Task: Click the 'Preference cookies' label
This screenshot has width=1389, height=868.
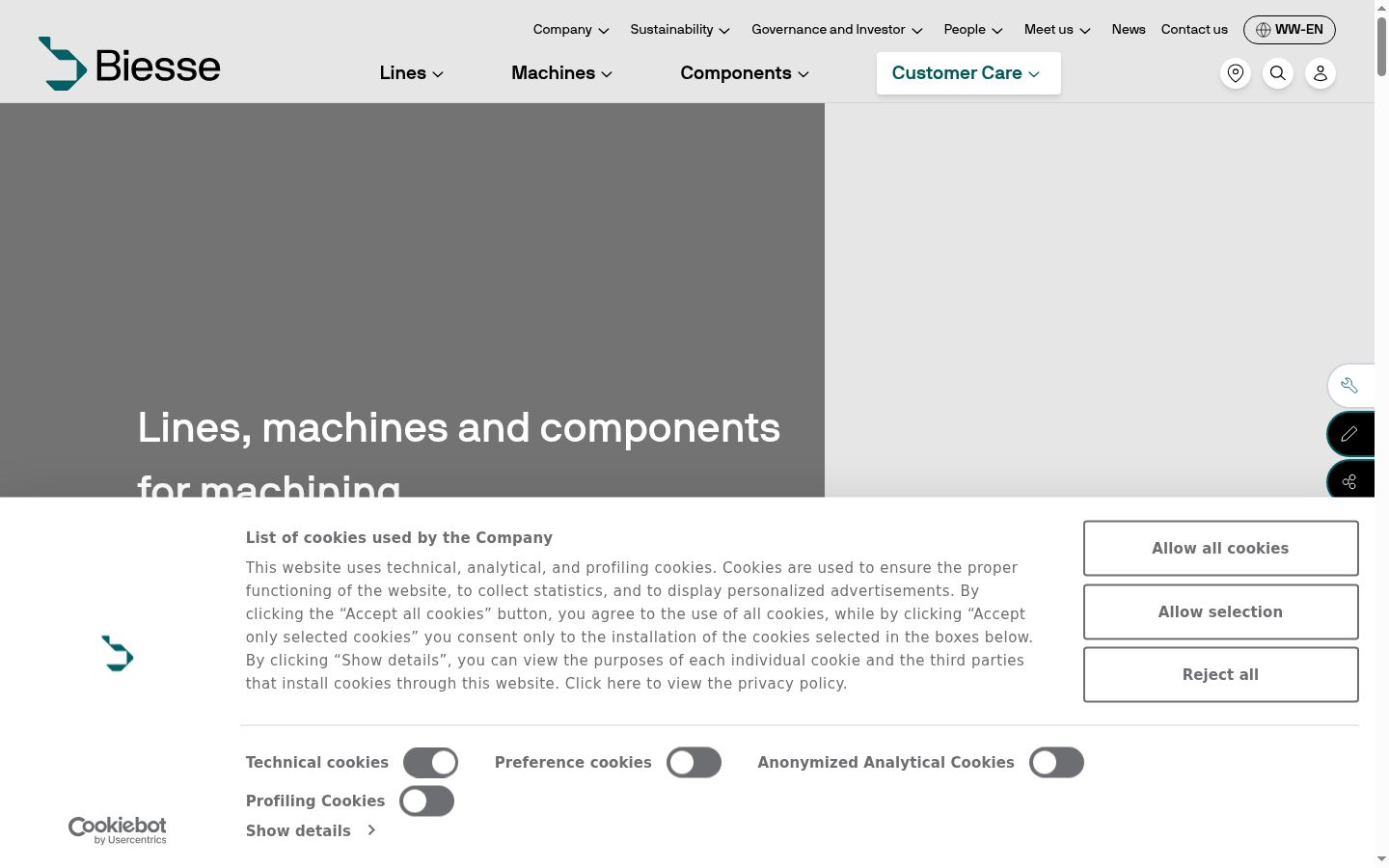Action: (573, 763)
